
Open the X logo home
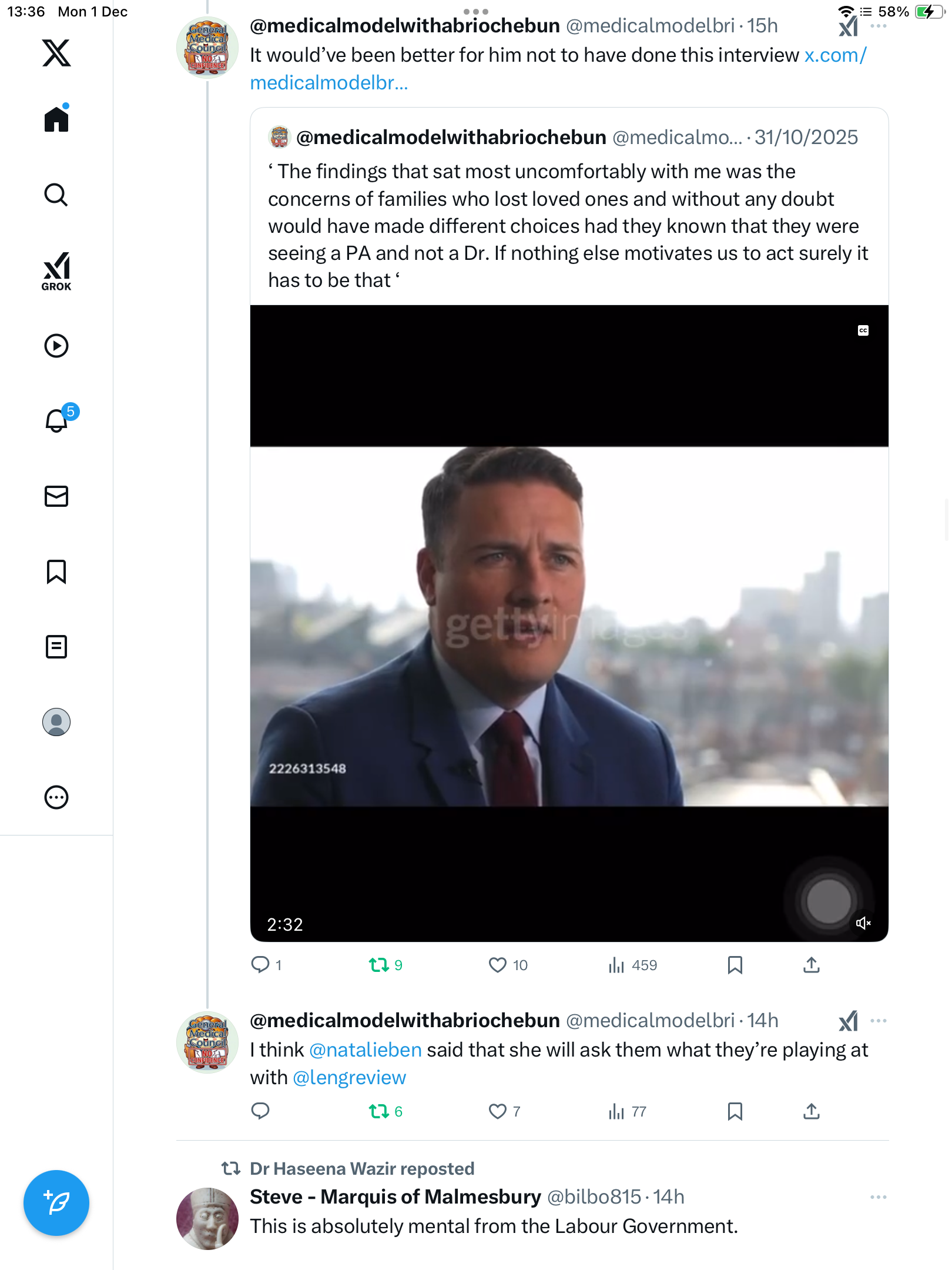point(56,53)
